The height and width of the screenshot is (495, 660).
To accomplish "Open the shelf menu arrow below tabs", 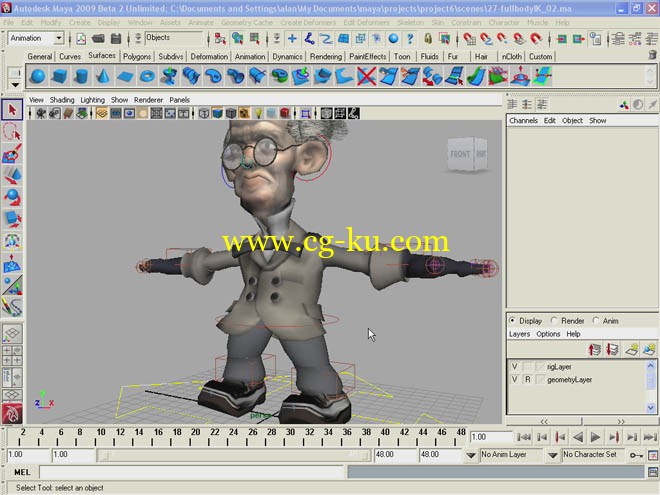I will 15,85.
